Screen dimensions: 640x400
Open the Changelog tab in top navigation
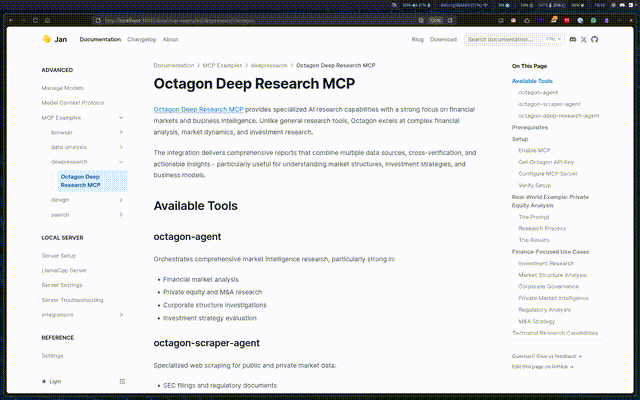click(x=141, y=39)
